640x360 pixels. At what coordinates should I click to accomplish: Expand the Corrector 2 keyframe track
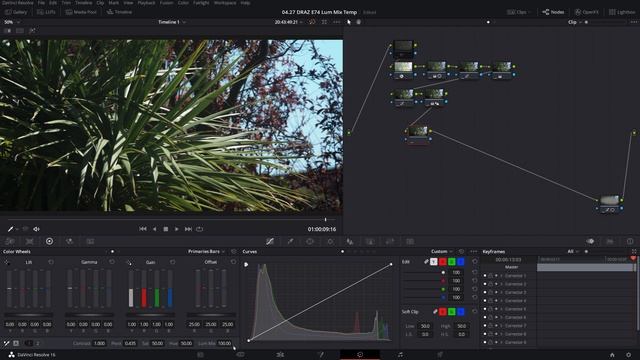502,284
